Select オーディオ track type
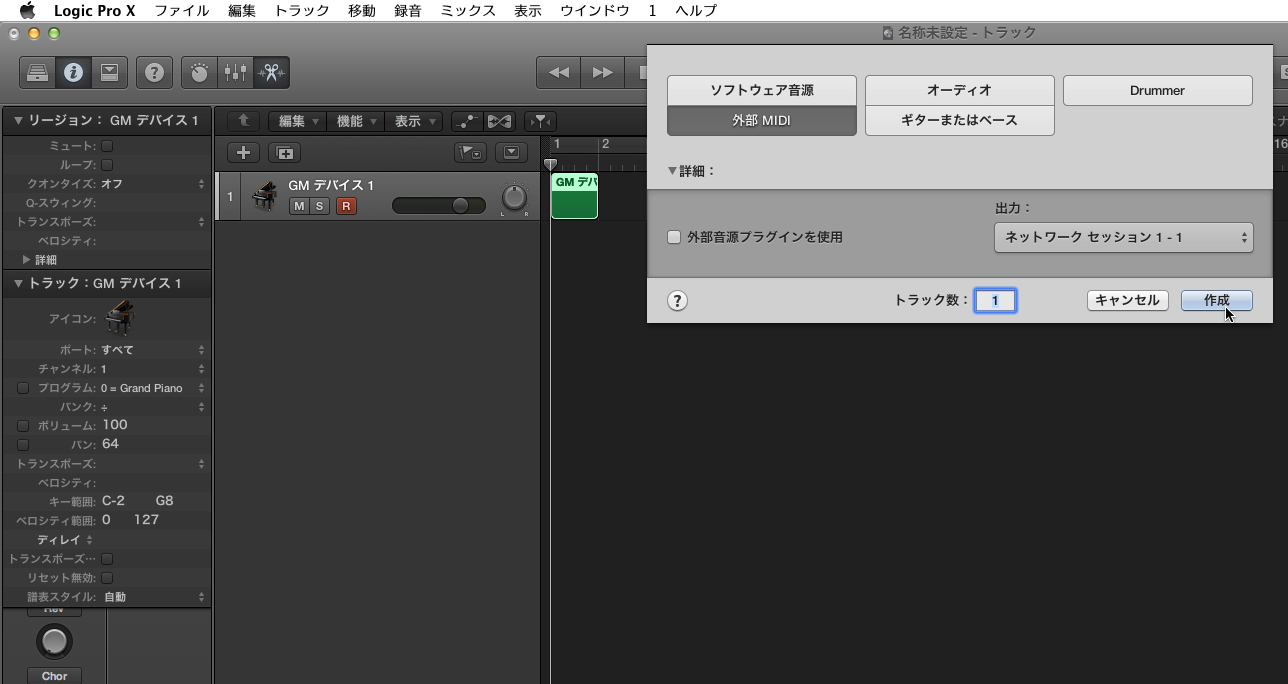1288x684 pixels. [x=960, y=90]
